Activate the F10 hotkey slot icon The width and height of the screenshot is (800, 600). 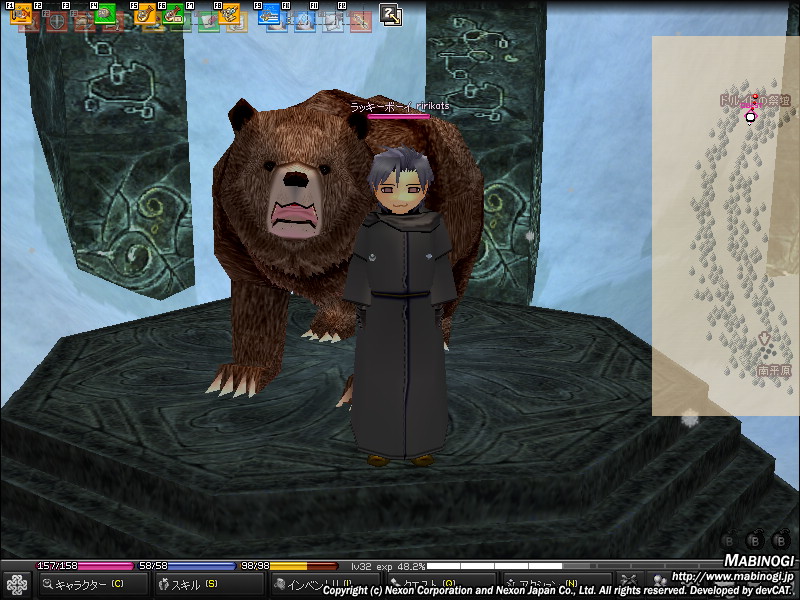click(305, 21)
